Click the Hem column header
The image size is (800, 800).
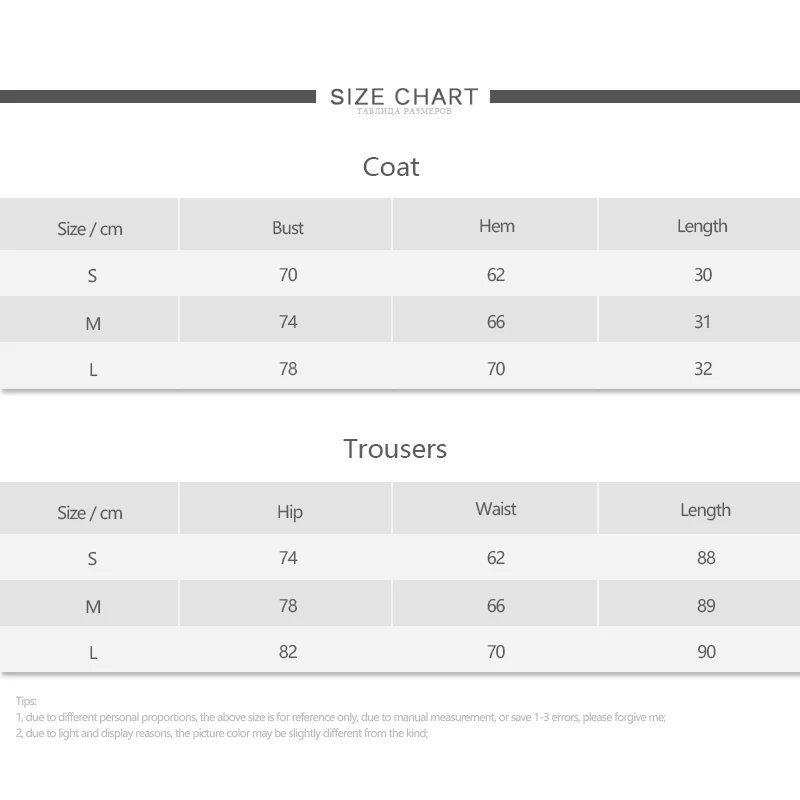[496, 226]
